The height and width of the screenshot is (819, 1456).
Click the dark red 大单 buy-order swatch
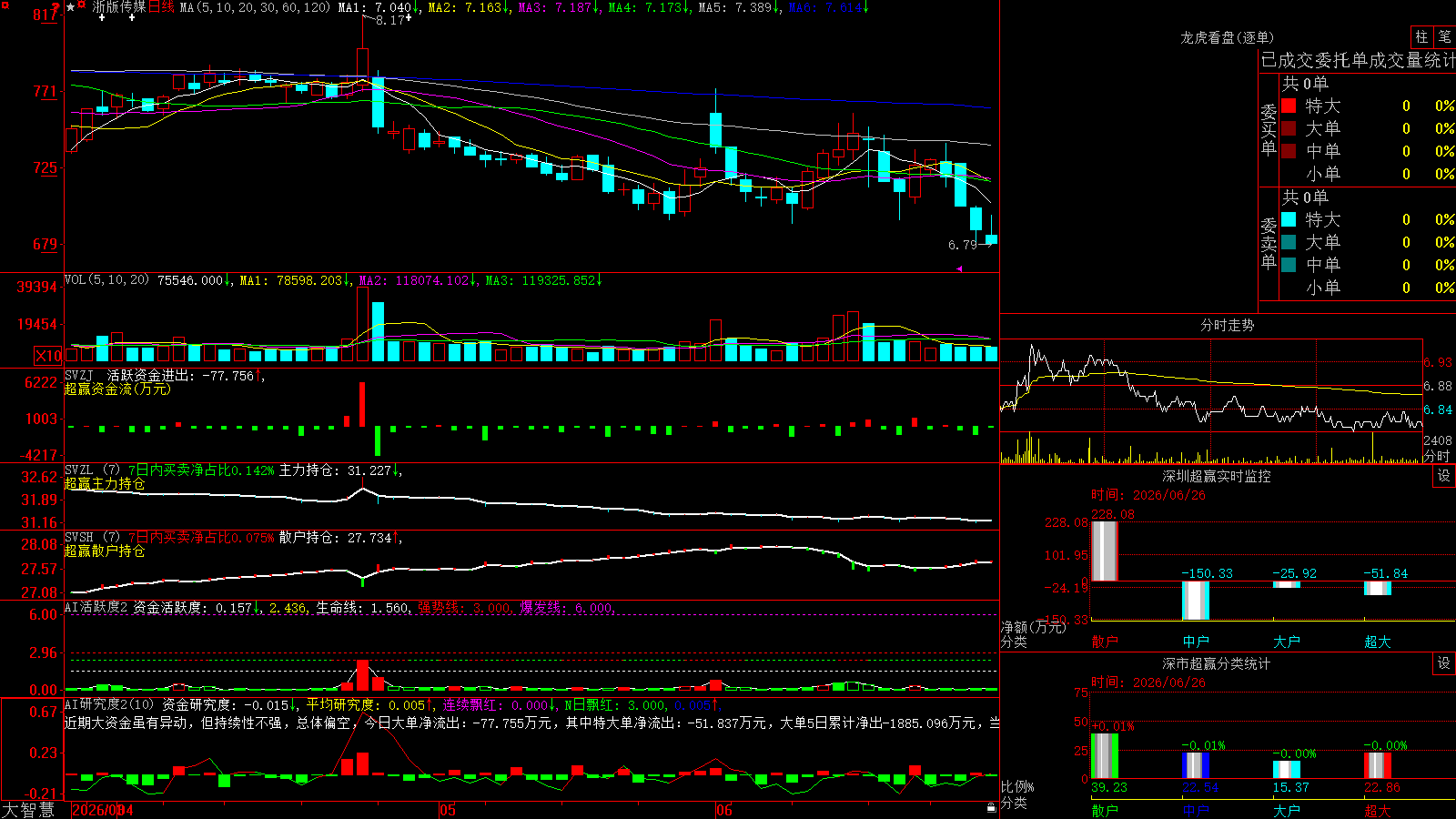pyautogui.click(x=1289, y=128)
